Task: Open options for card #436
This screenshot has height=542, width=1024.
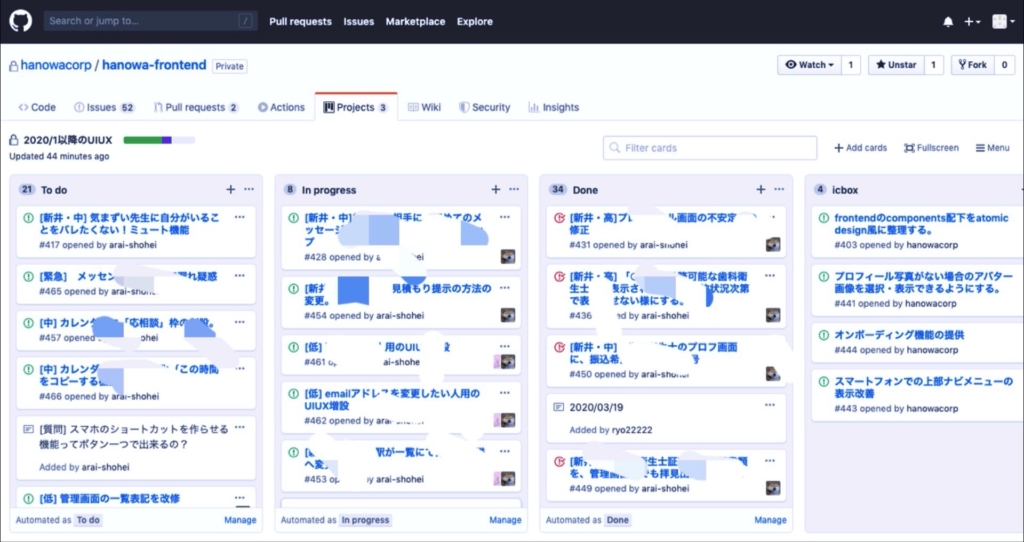Action: (770, 276)
